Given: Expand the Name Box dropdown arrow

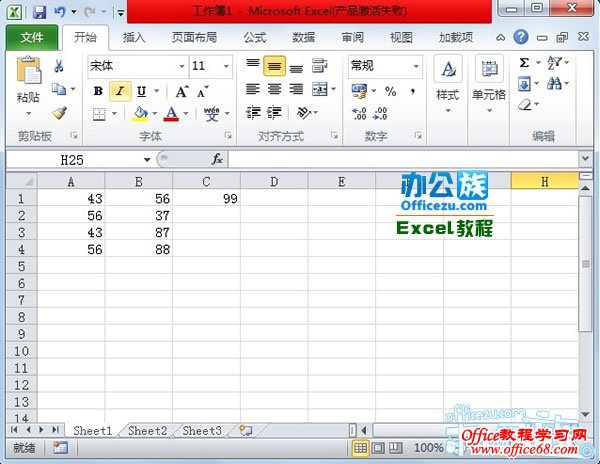Looking at the screenshot, I should click(147, 160).
